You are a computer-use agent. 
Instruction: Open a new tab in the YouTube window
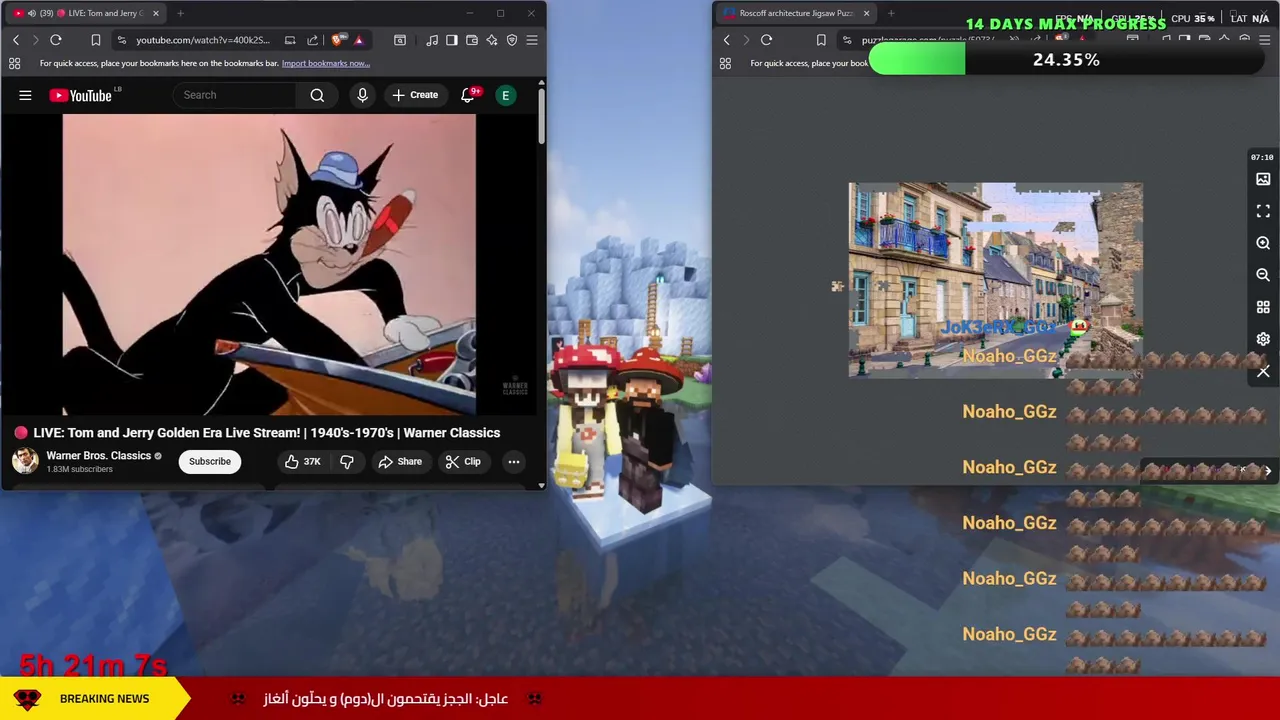coord(180,13)
